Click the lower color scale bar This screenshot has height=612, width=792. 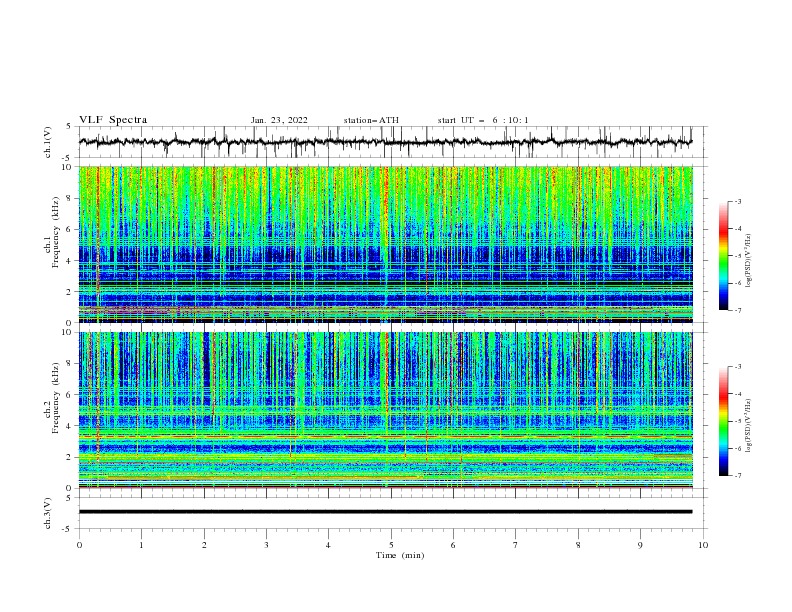tap(723, 421)
